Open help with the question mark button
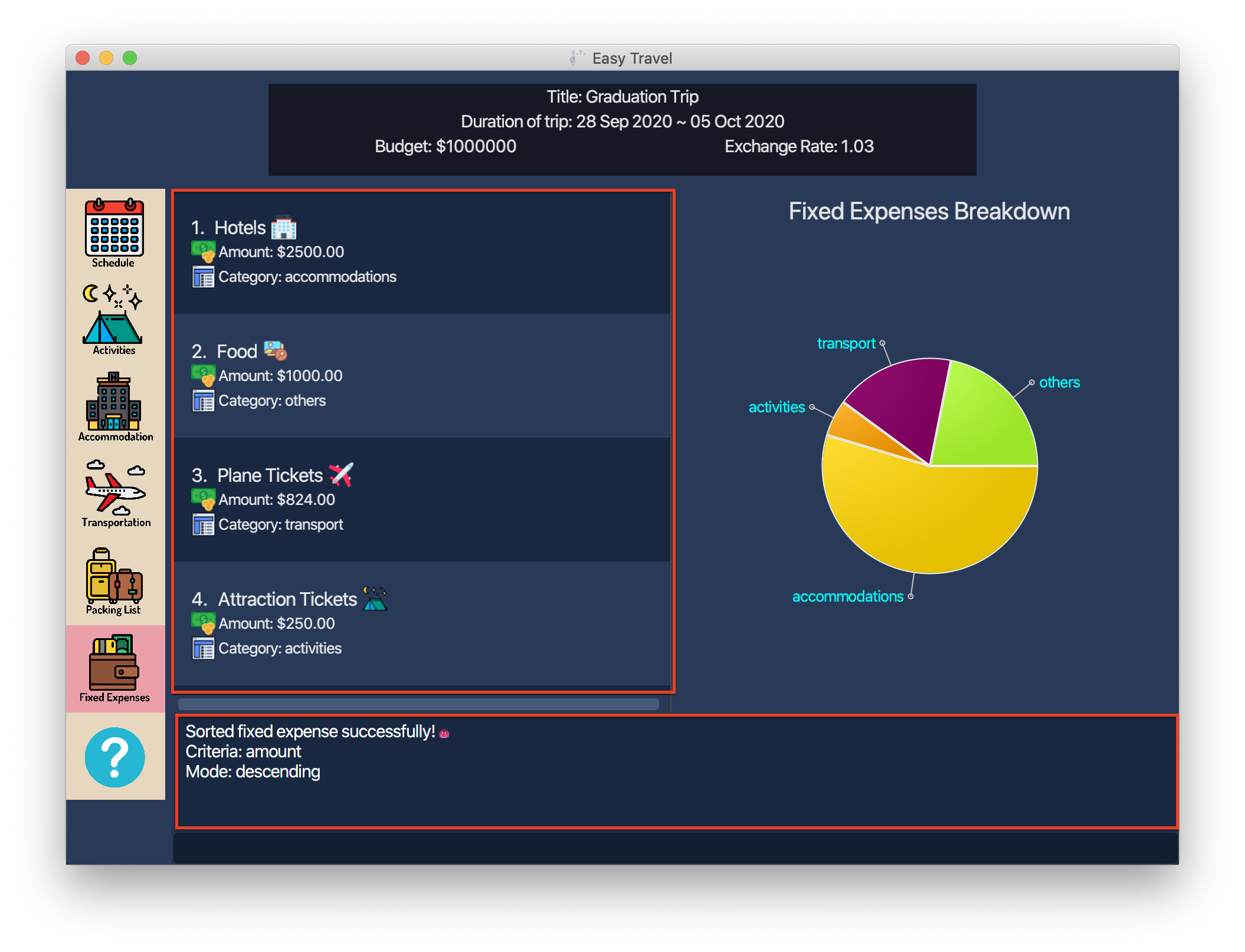 (x=114, y=757)
